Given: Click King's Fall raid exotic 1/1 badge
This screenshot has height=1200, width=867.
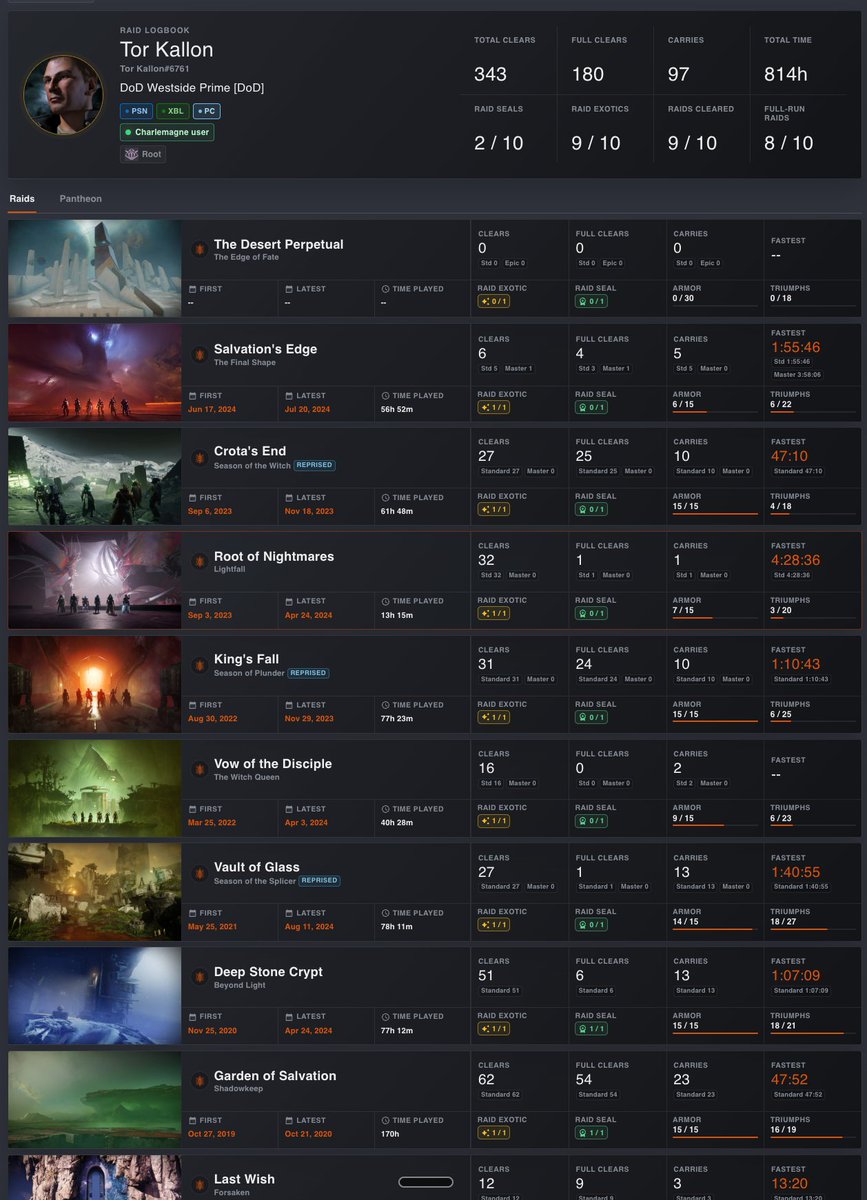Looking at the screenshot, I should pyautogui.click(x=494, y=717).
